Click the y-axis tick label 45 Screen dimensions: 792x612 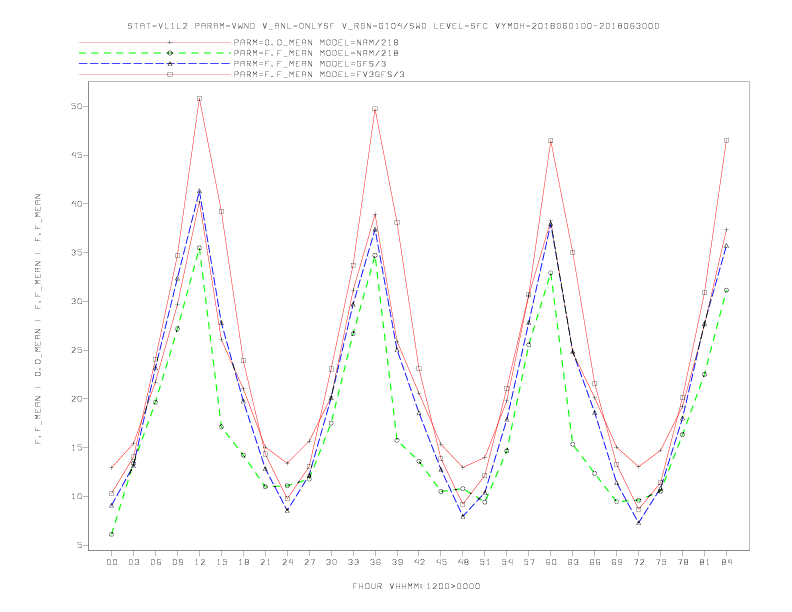point(77,155)
